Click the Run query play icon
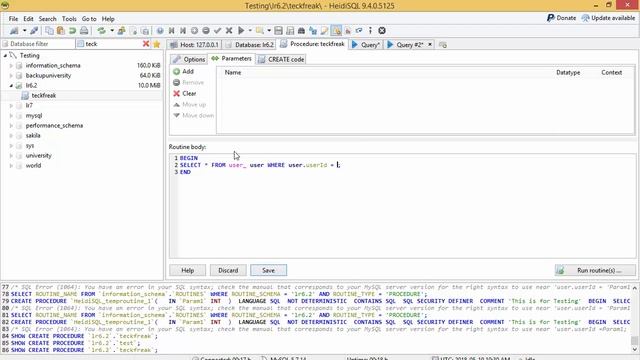The width and height of the screenshot is (640, 360). coord(241,31)
